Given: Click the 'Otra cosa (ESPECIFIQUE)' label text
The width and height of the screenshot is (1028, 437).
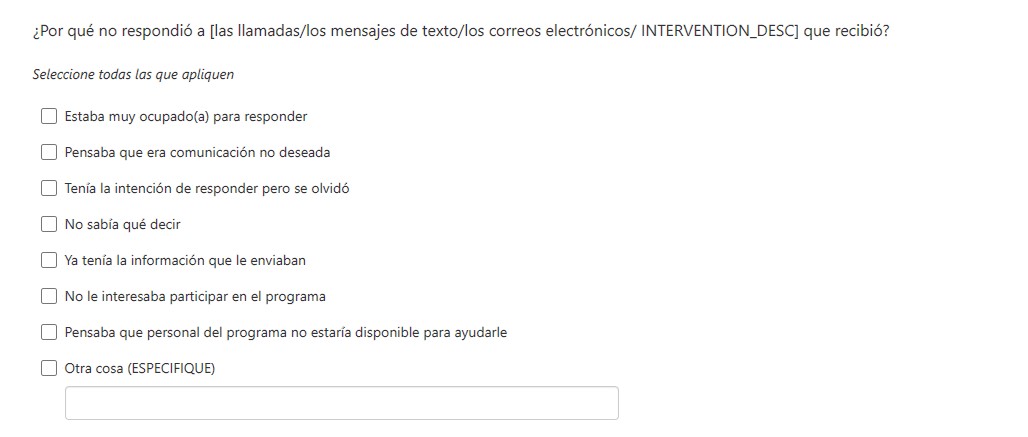Looking at the screenshot, I should pyautogui.click(x=140, y=368).
